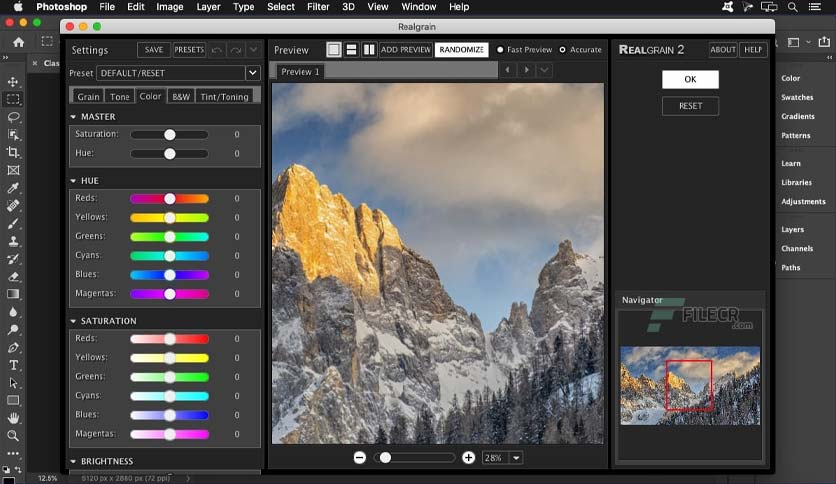
Task: Choose vertical split preview layout
Action: (x=369, y=50)
